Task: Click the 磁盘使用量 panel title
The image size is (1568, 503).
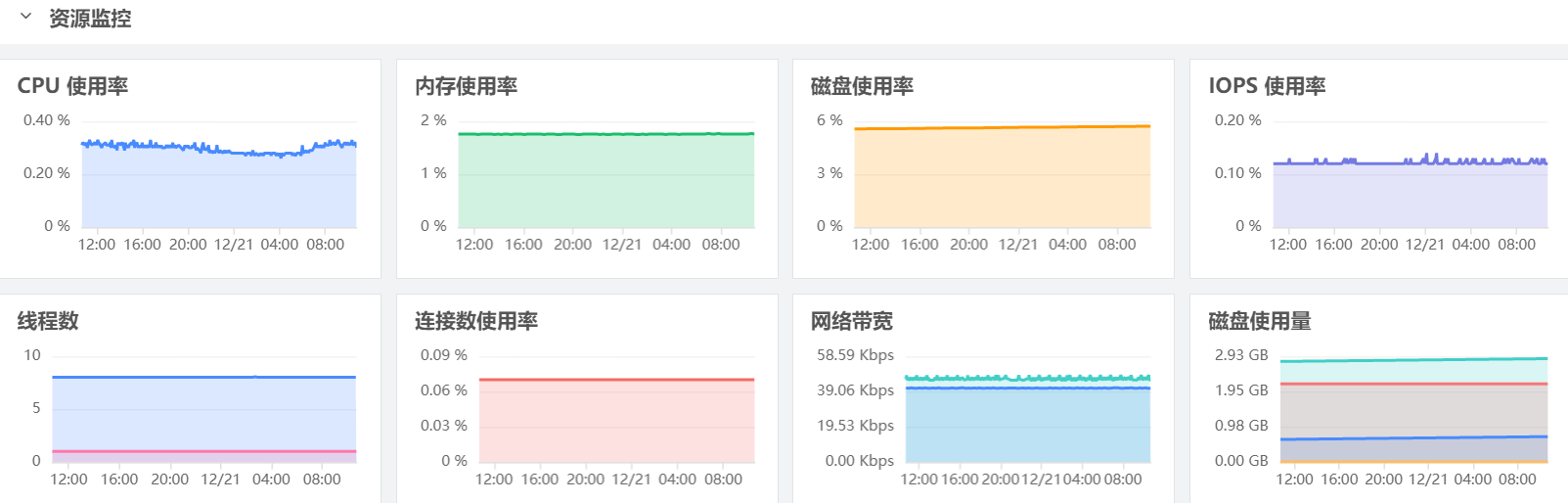Action: pos(1259,321)
